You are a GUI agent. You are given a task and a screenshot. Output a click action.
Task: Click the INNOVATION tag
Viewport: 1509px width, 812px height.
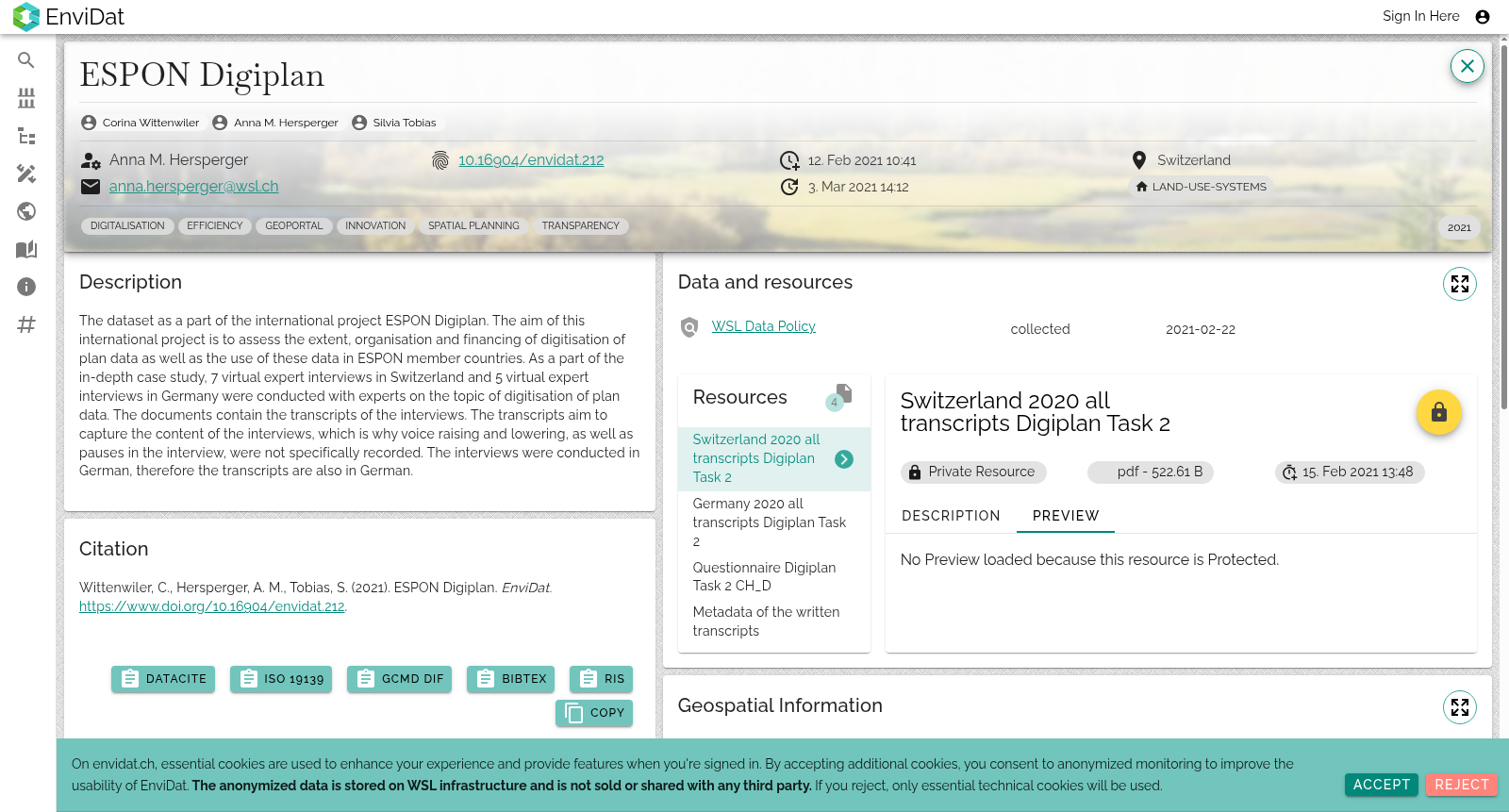point(375,226)
